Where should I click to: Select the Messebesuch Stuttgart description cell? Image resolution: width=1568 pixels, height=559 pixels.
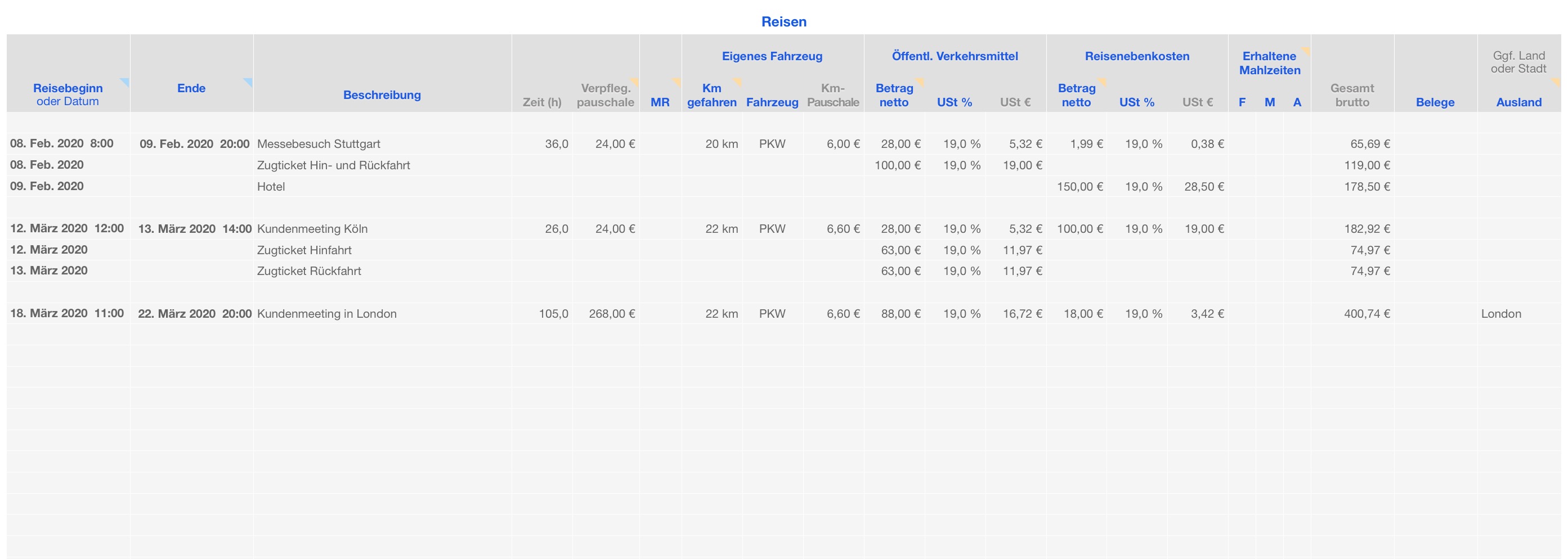[319, 144]
